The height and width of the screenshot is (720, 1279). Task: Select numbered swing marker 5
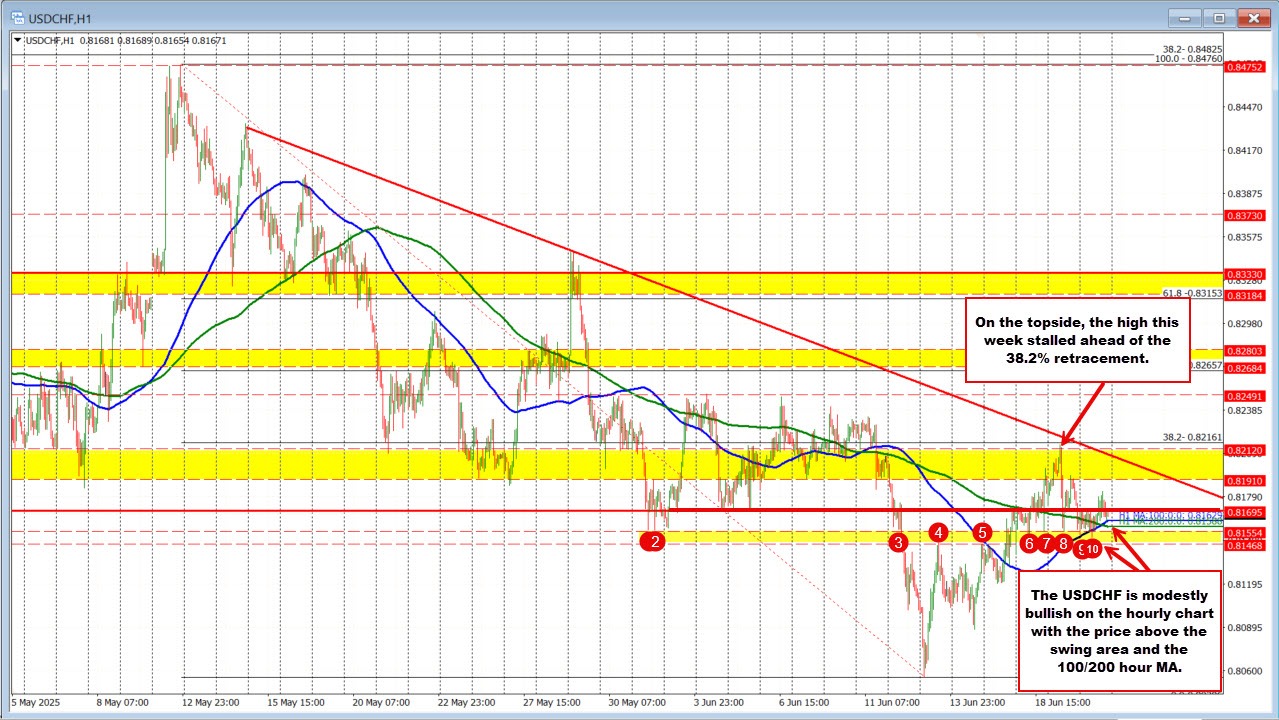click(x=981, y=533)
